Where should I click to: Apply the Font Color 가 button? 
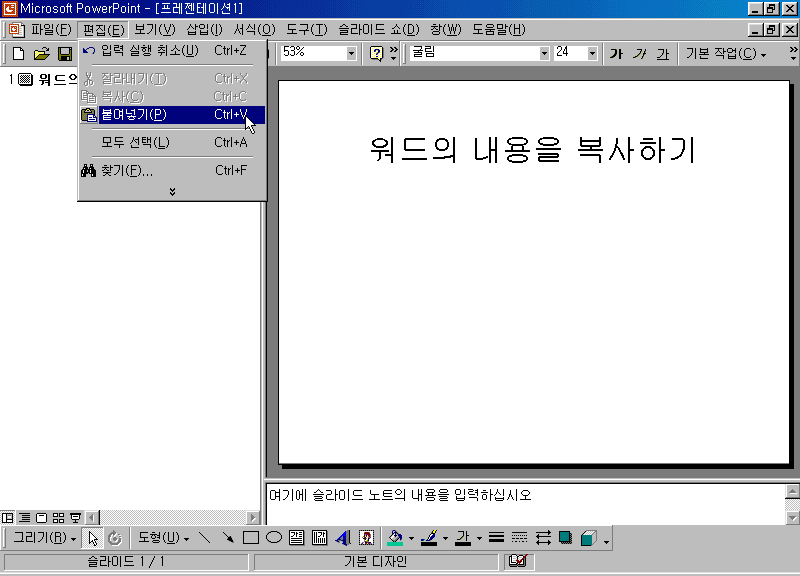(x=463, y=538)
